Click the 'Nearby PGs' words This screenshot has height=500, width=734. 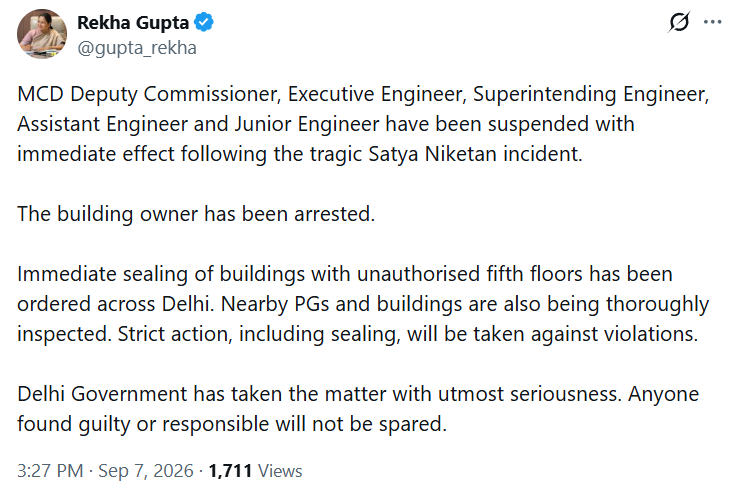click(x=275, y=304)
